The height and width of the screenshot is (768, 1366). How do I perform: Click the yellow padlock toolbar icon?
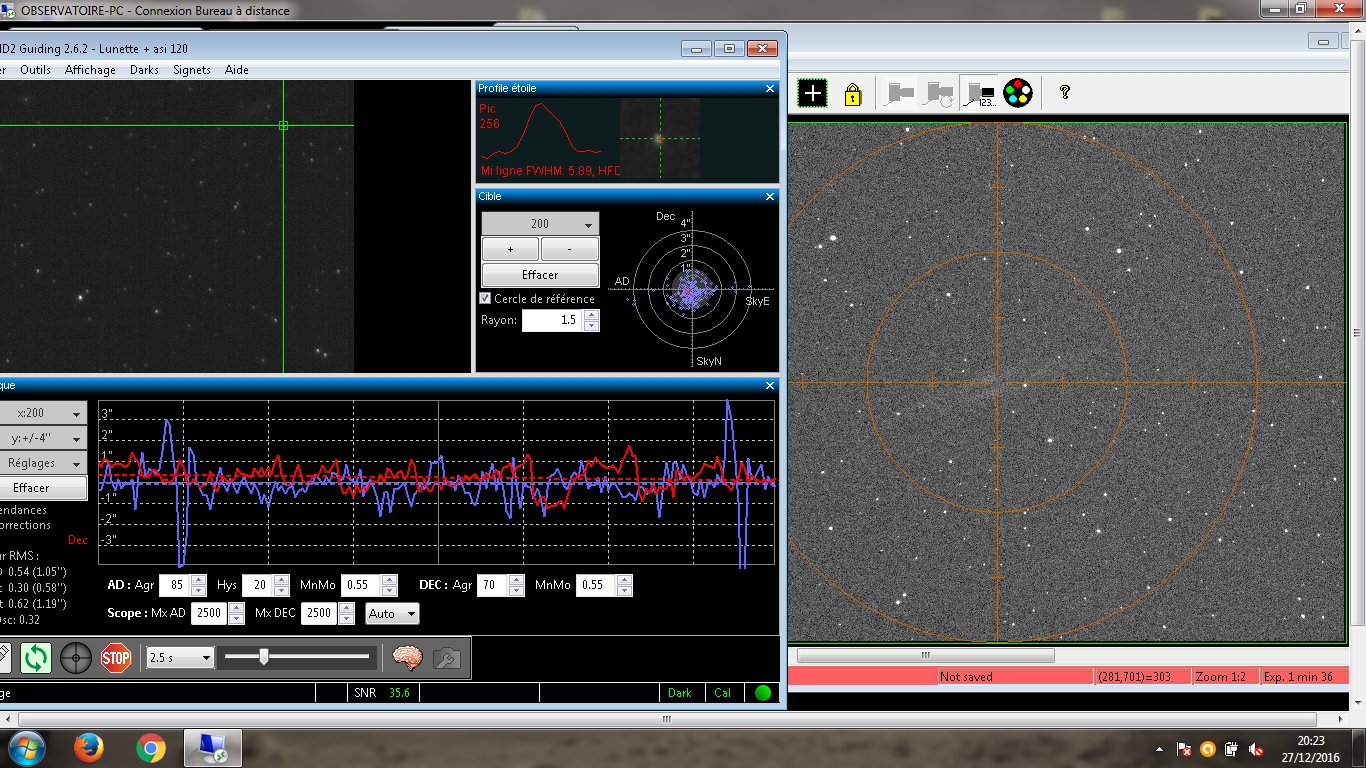click(x=852, y=94)
